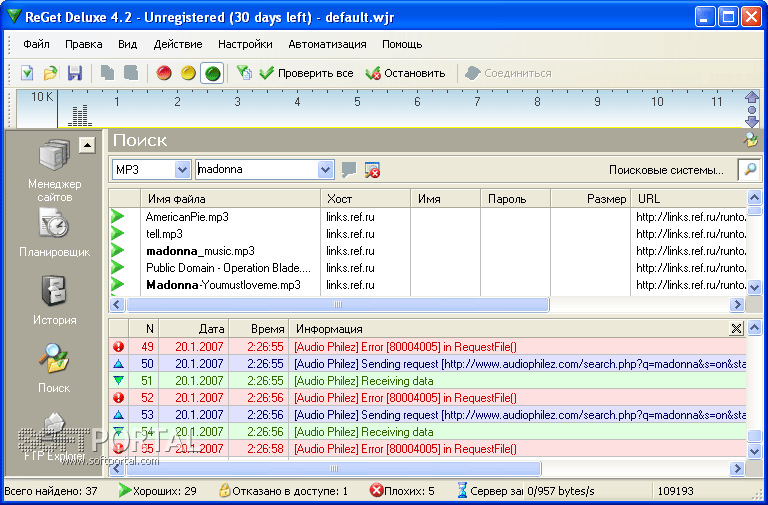Click the speech bubble icon beside search box
This screenshot has width=768, height=505.
point(349,170)
